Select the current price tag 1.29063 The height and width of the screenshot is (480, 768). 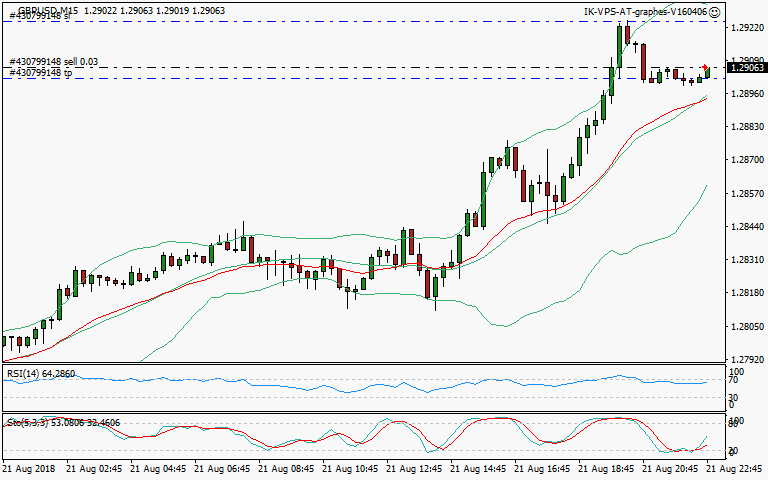tap(747, 68)
